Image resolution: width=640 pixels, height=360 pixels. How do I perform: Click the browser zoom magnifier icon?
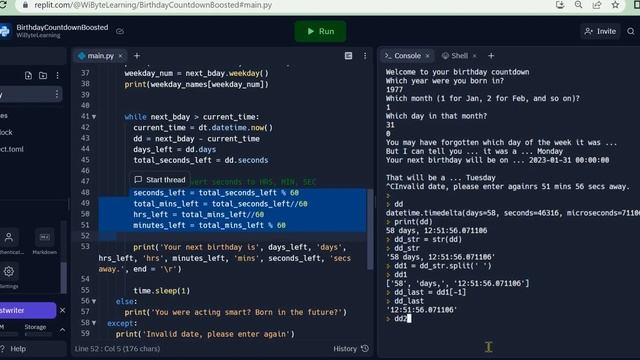[578, 5]
